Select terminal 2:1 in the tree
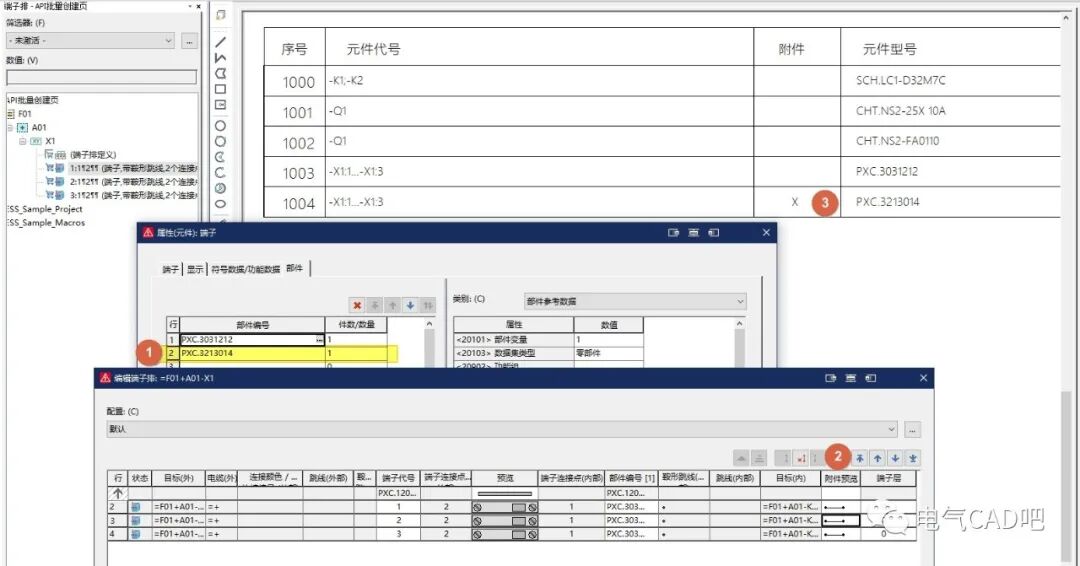 133,182
